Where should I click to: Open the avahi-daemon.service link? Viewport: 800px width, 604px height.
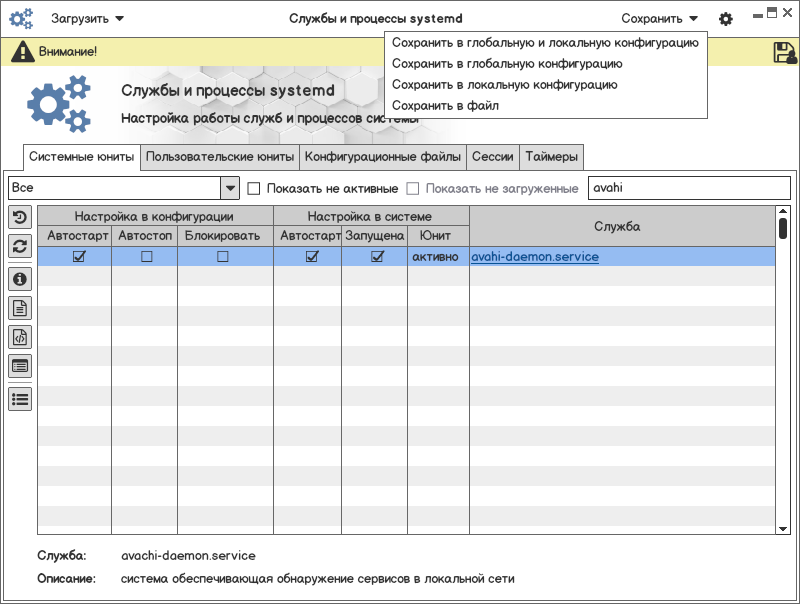click(535, 257)
